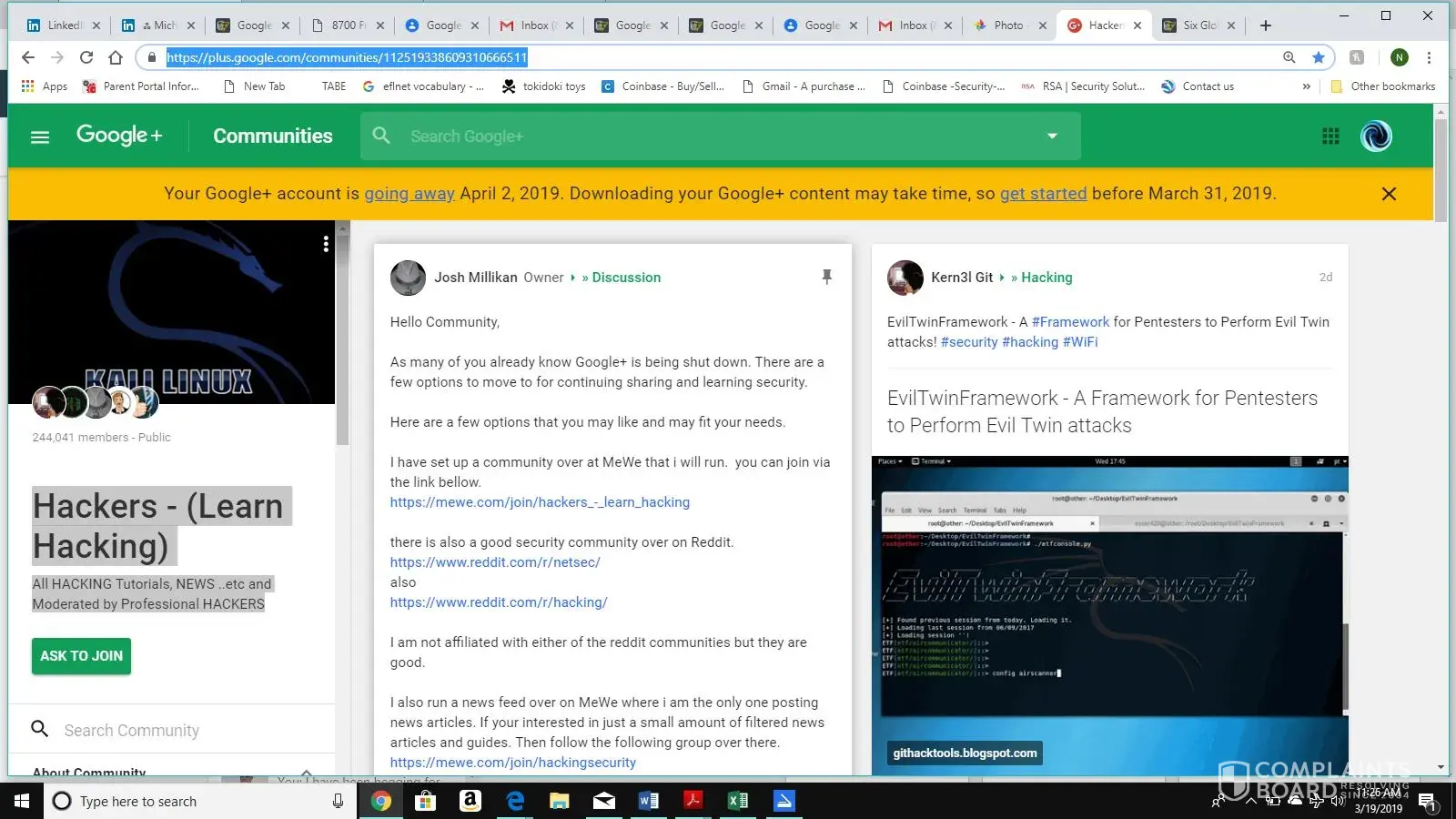Click the Google apps grid icon
This screenshot has width=1456, height=819.
click(1330, 136)
